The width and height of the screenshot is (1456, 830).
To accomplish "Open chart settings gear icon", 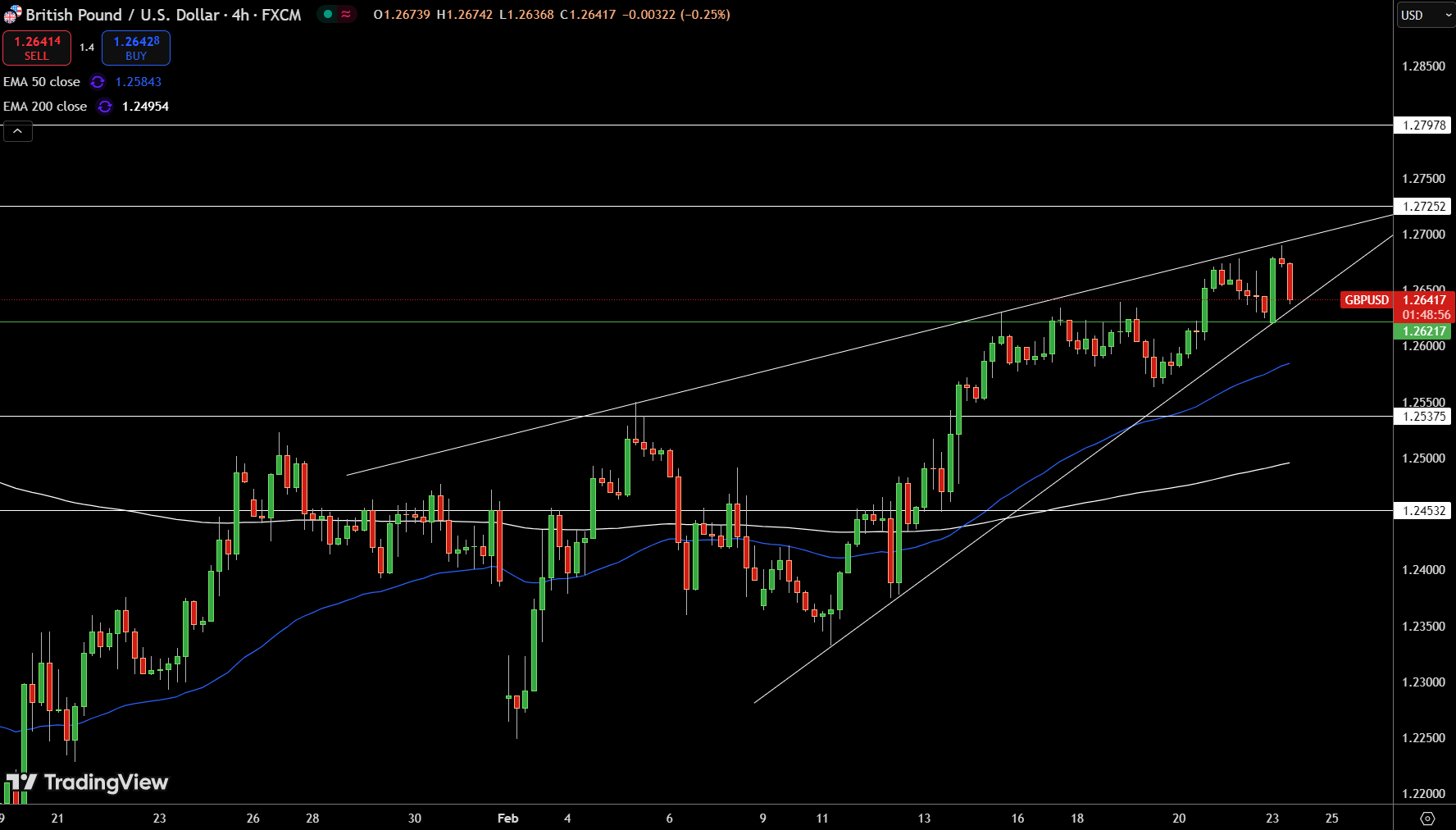I will pos(1427,819).
